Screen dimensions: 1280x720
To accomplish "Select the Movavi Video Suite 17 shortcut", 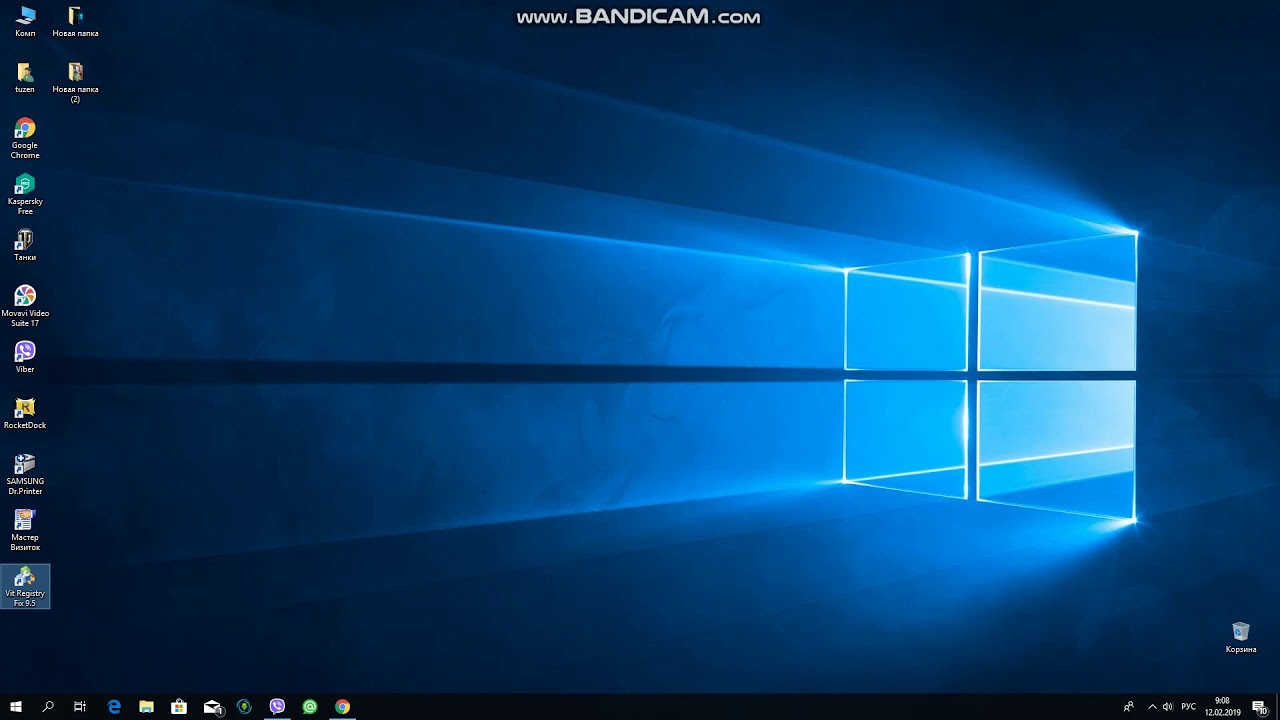I will (x=25, y=307).
